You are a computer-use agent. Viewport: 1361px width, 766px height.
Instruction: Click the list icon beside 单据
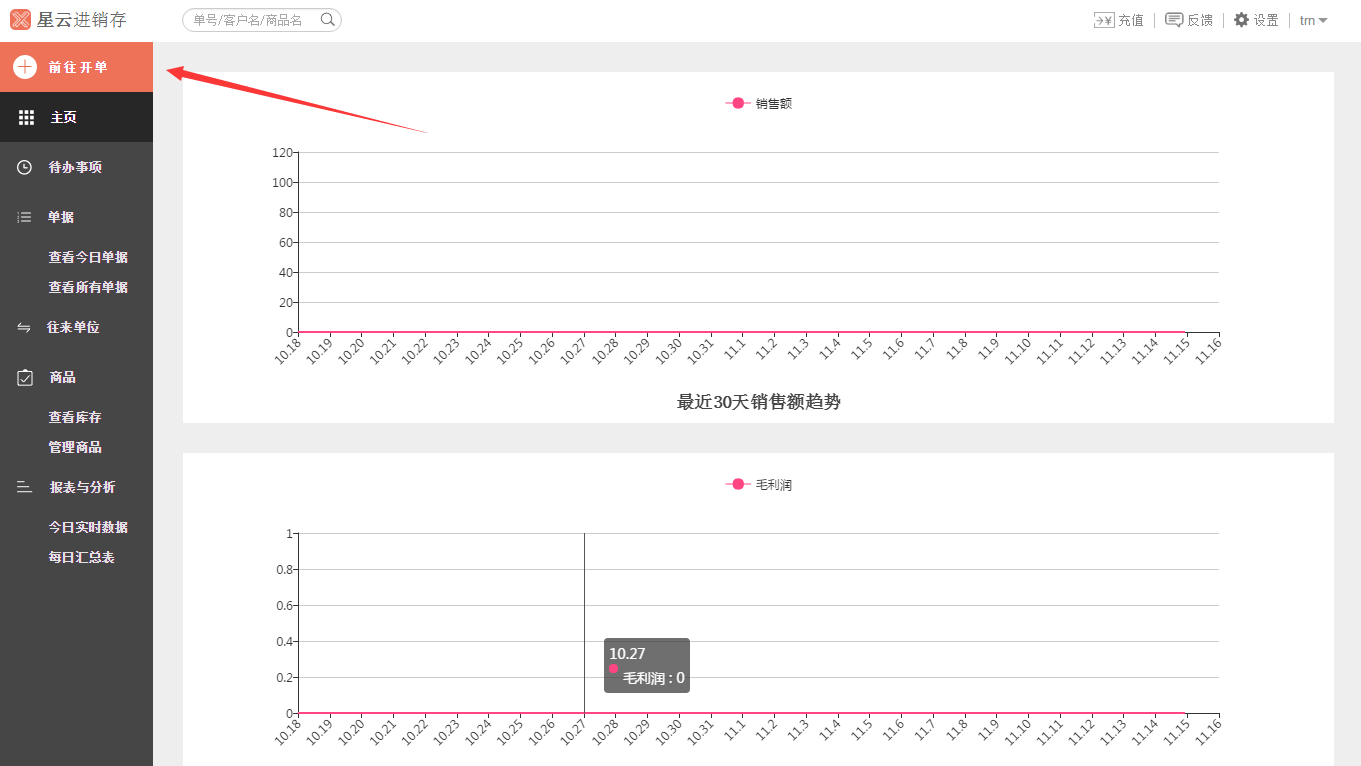click(x=25, y=218)
